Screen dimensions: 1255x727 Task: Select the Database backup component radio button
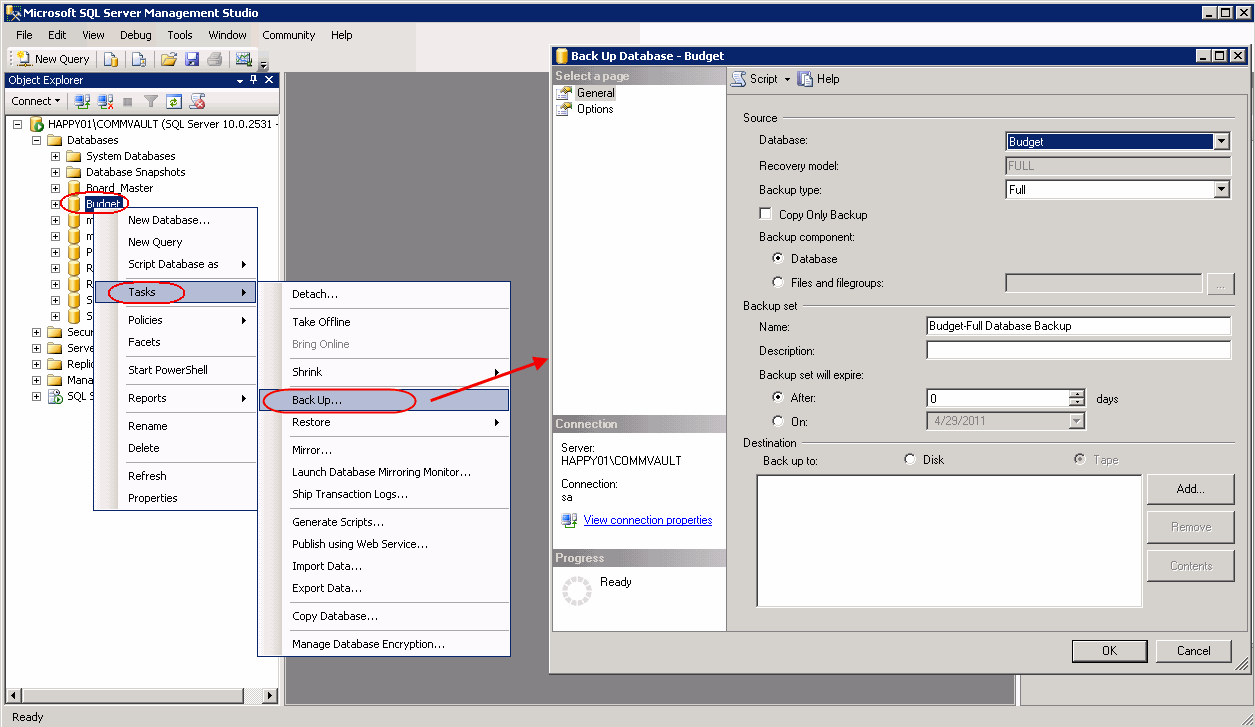click(778, 258)
